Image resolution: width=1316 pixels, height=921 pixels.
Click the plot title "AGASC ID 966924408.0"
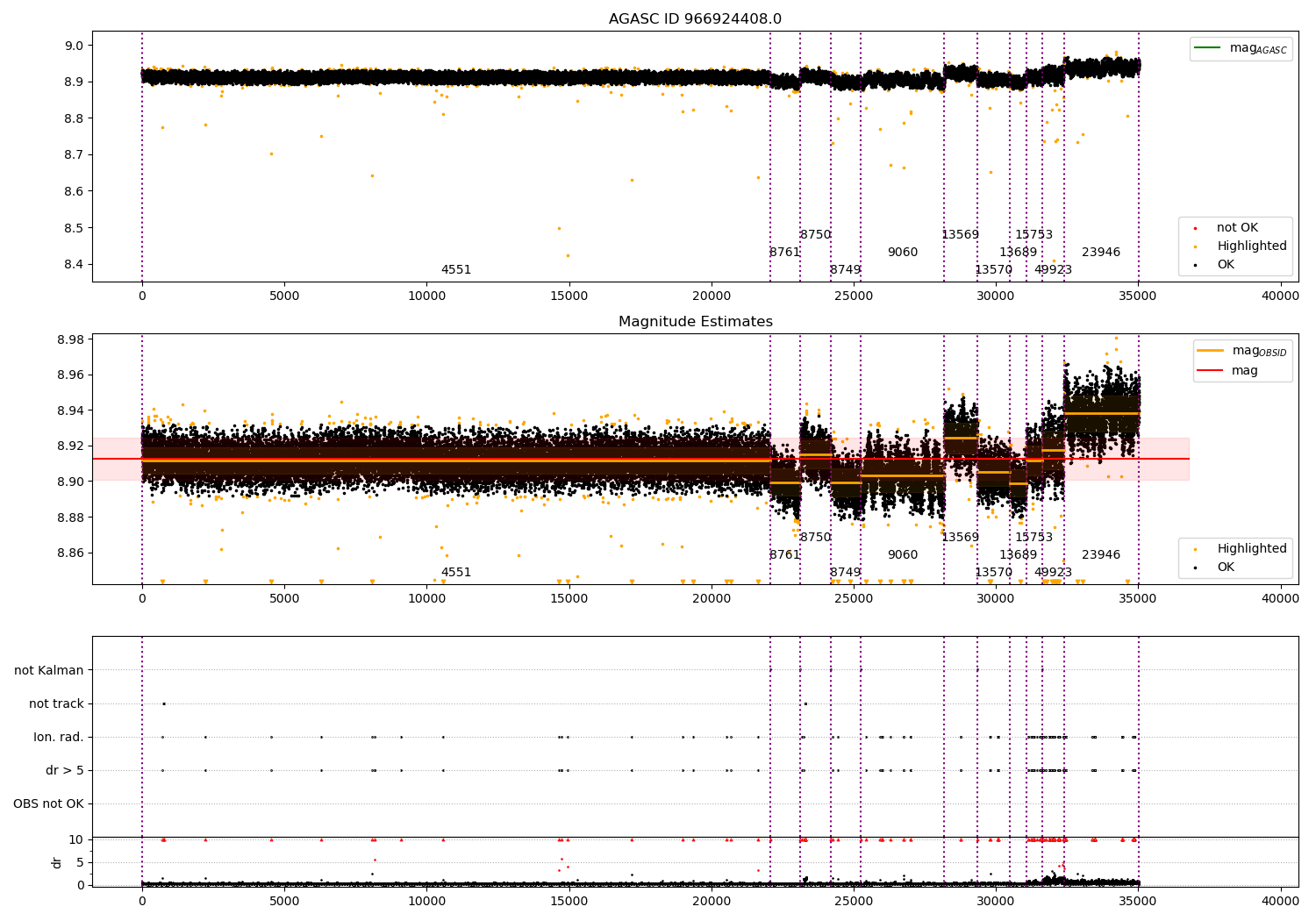coord(695,19)
